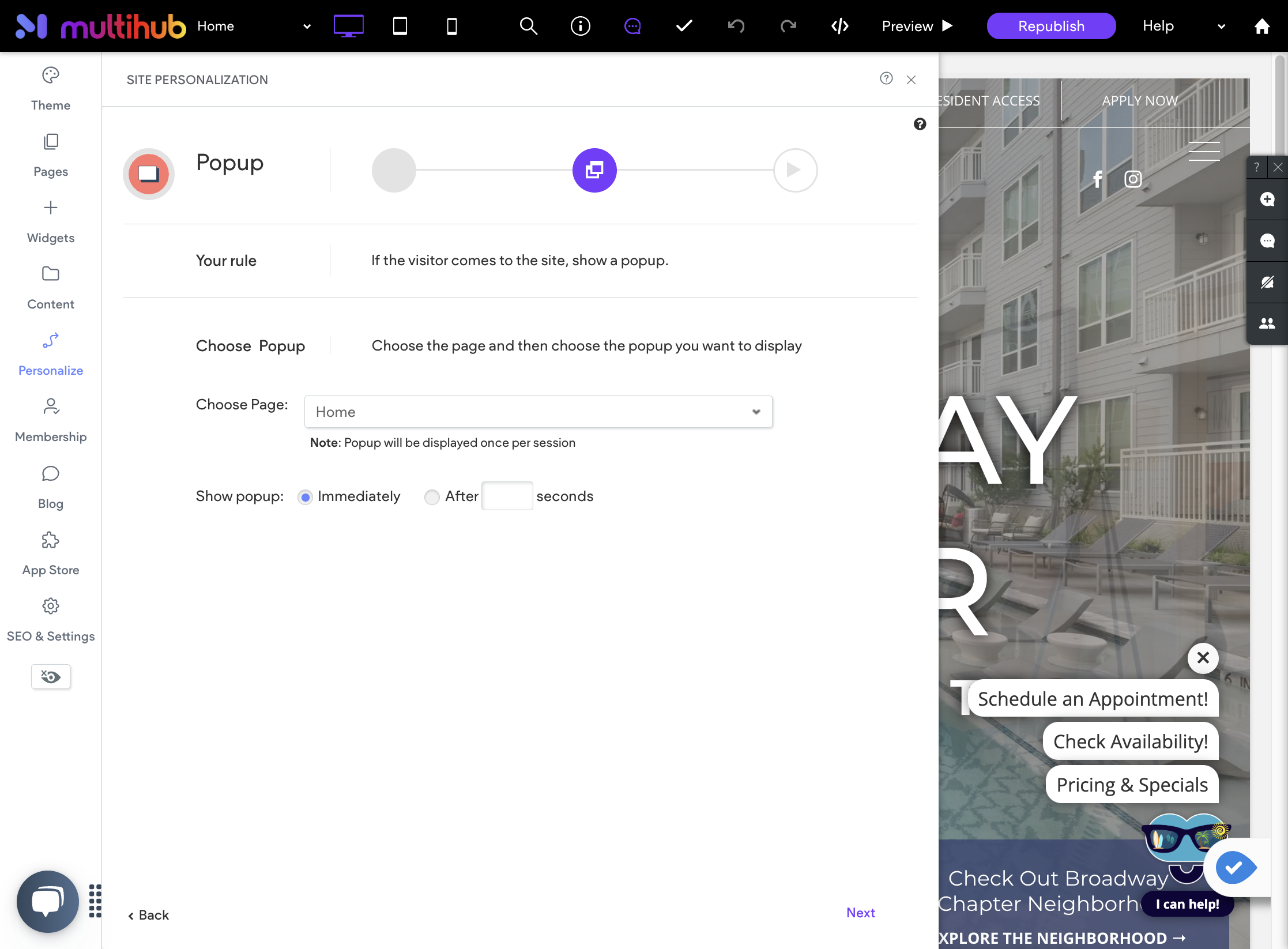1288x949 pixels.
Task: Open the Pages panel
Action: coord(51,155)
